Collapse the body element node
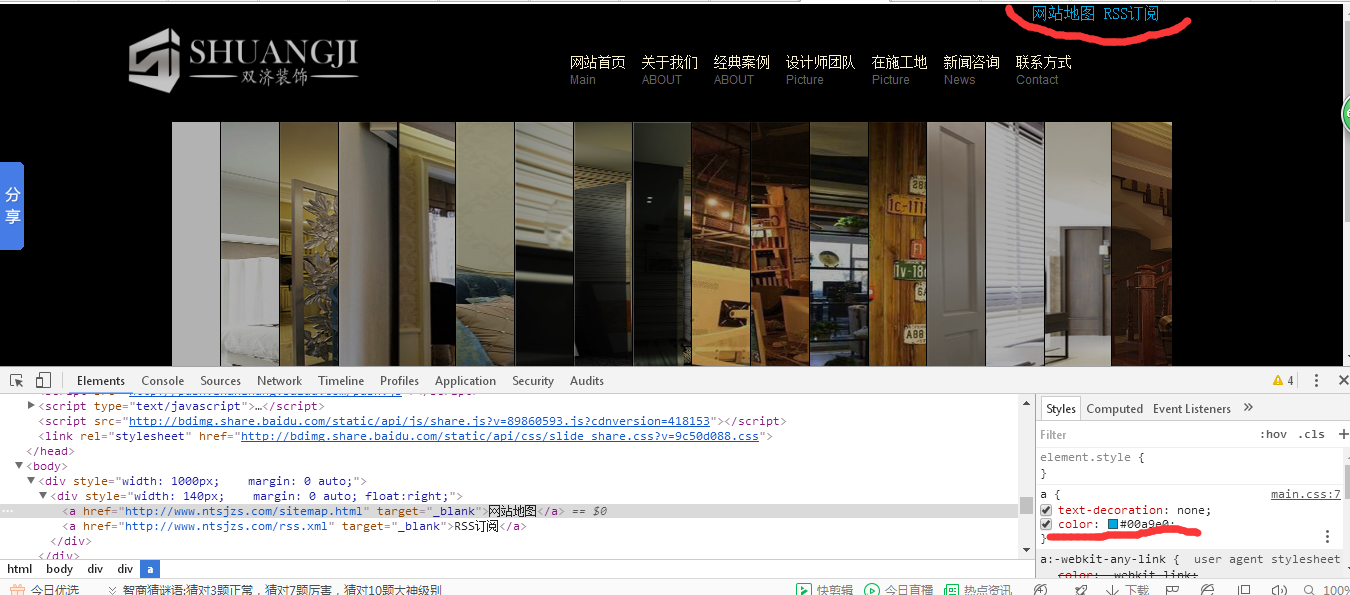This screenshot has height=595, width=1350. click(19, 466)
